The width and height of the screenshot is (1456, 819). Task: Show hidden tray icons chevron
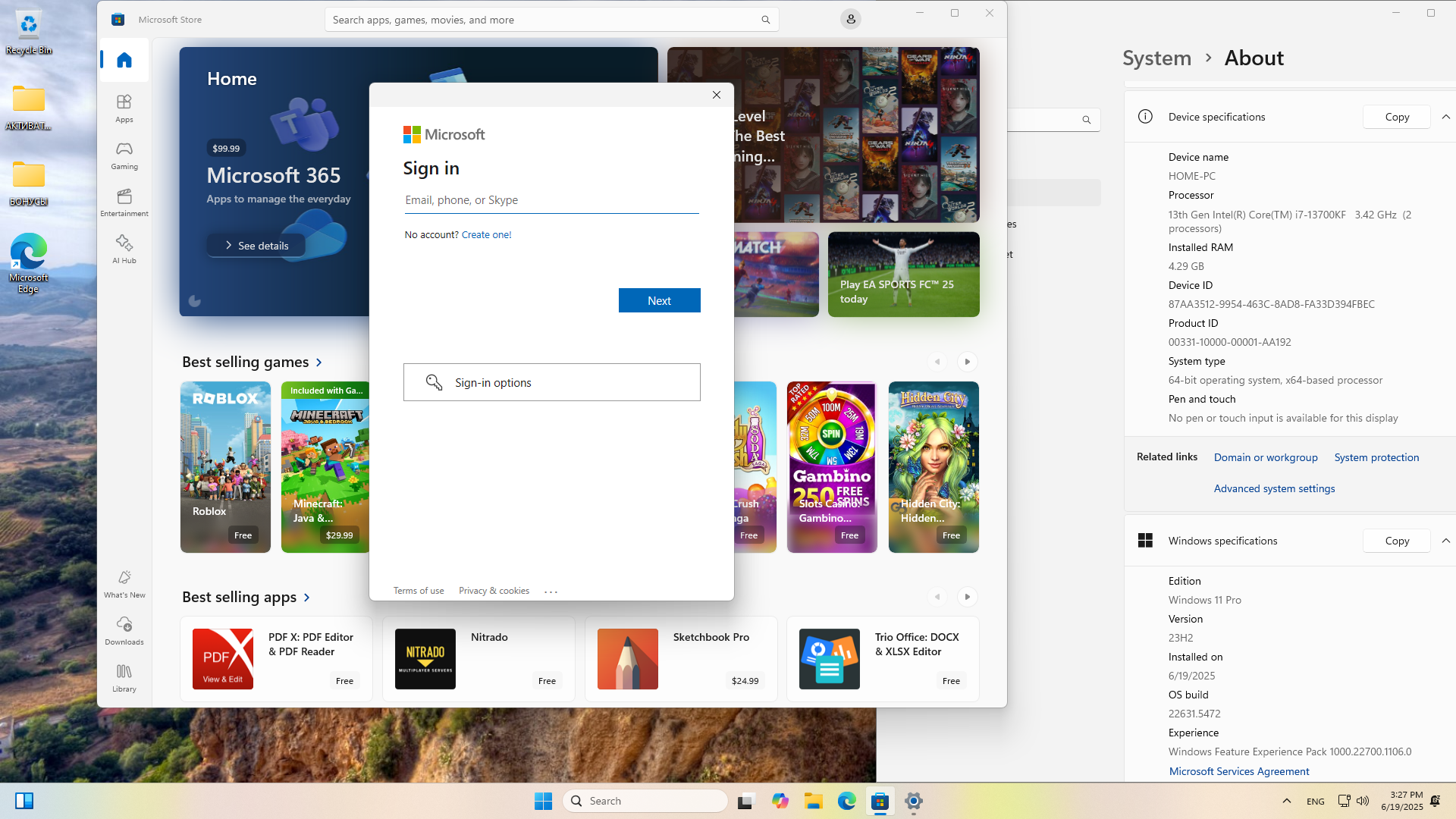pos(1287,801)
